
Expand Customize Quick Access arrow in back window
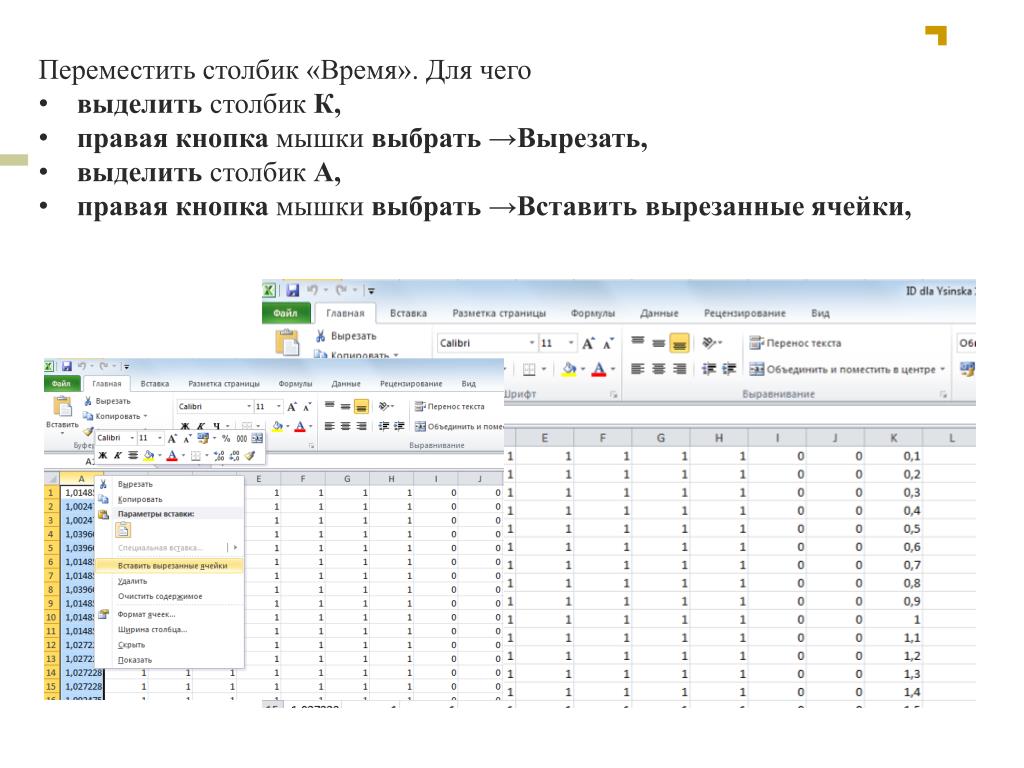pyautogui.click(x=371, y=291)
